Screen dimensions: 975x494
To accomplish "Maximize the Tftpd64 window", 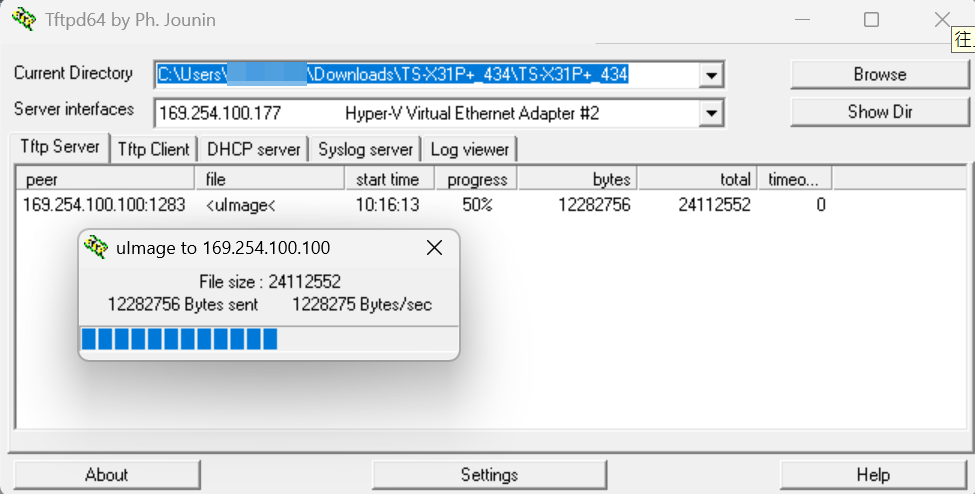I will 871,20.
